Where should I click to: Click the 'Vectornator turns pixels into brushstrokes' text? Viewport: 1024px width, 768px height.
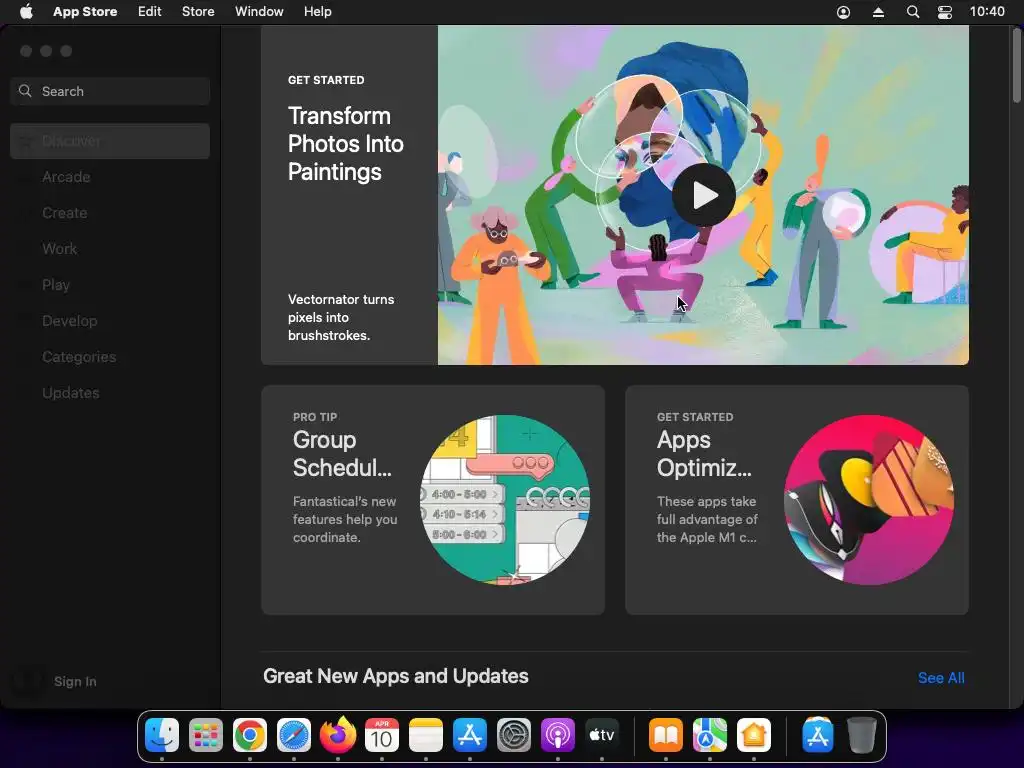tap(341, 317)
